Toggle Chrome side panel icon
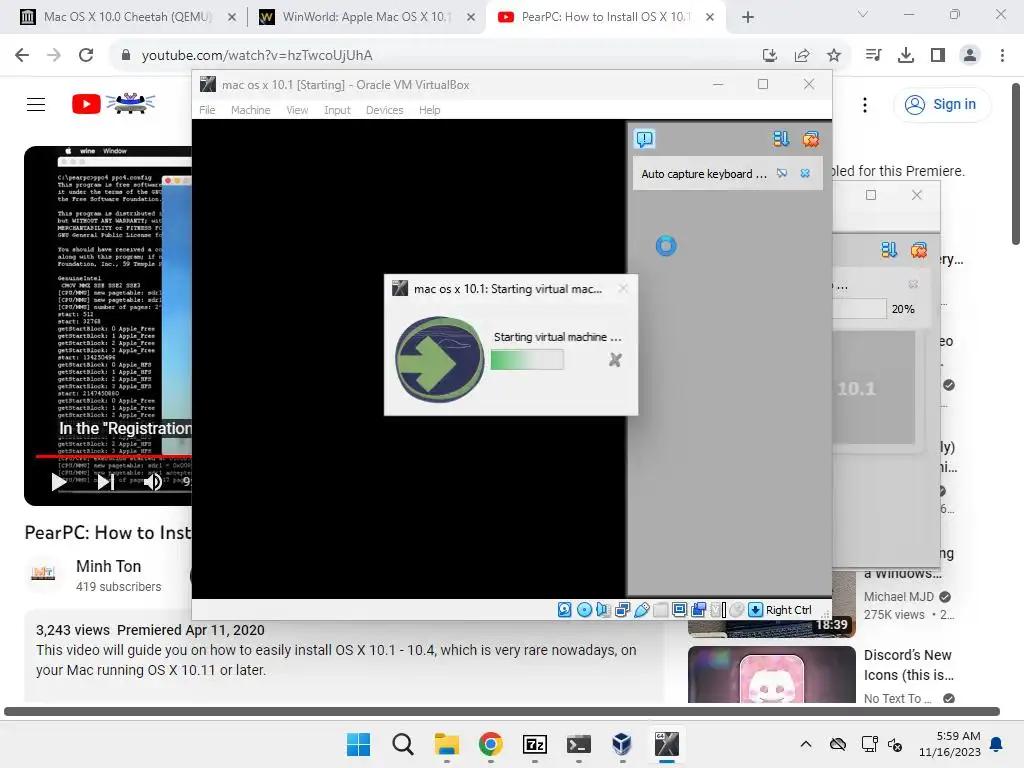1024x768 pixels. [x=937, y=55]
